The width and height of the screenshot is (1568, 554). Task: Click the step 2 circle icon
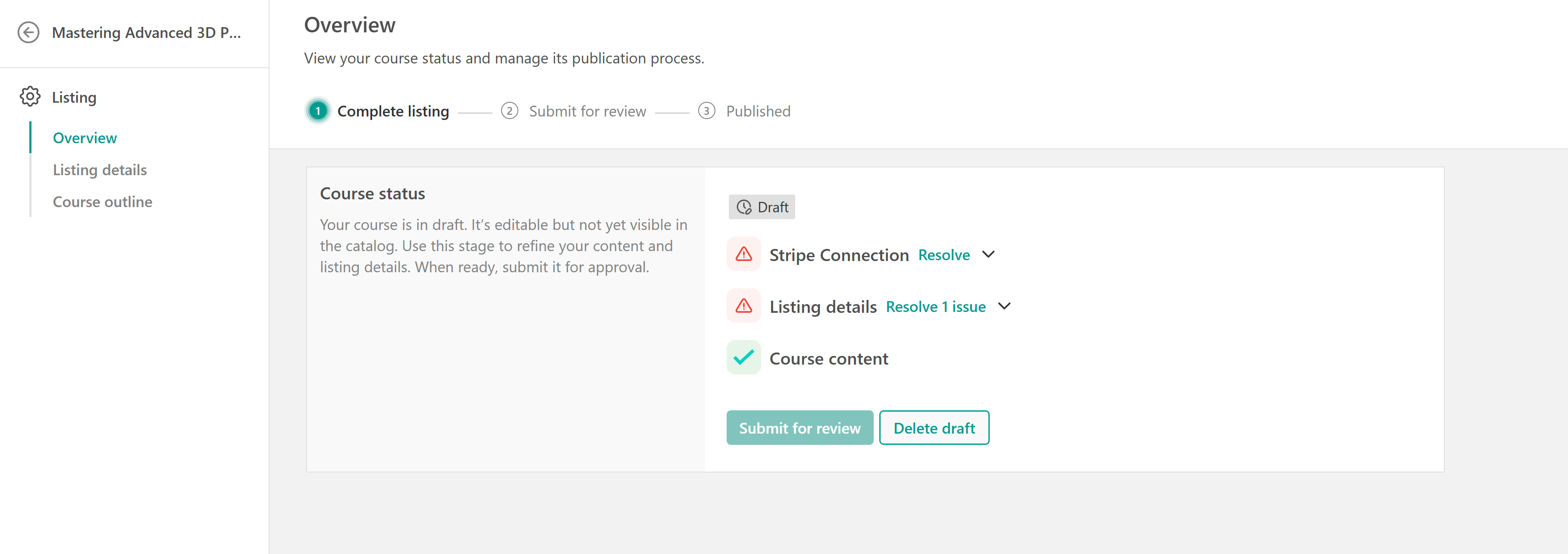tap(509, 111)
